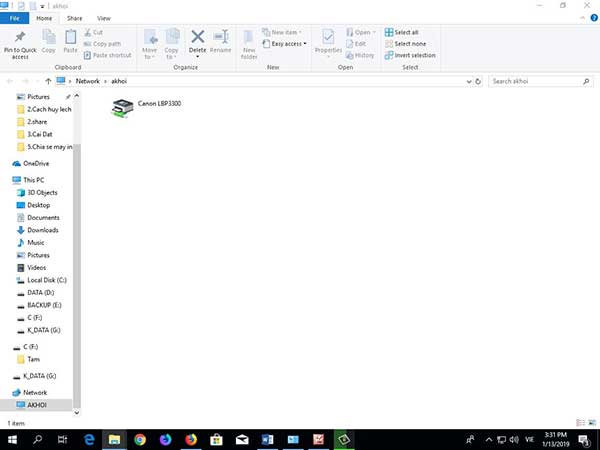600x450 pixels.
Task: Click the Cut scissors command
Action: pos(93,33)
